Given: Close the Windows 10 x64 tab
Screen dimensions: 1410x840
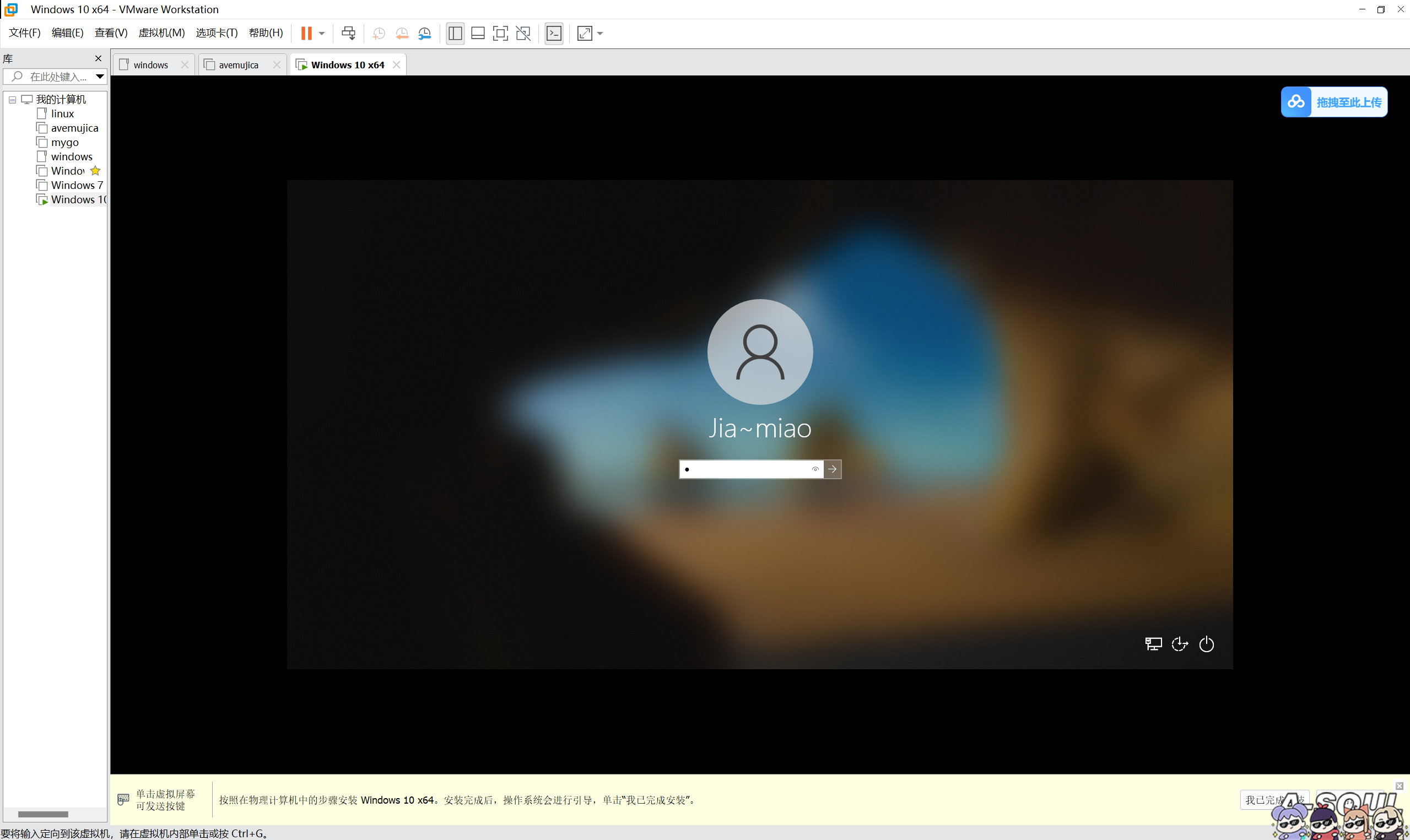Looking at the screenshot, I should pos(397,65).
